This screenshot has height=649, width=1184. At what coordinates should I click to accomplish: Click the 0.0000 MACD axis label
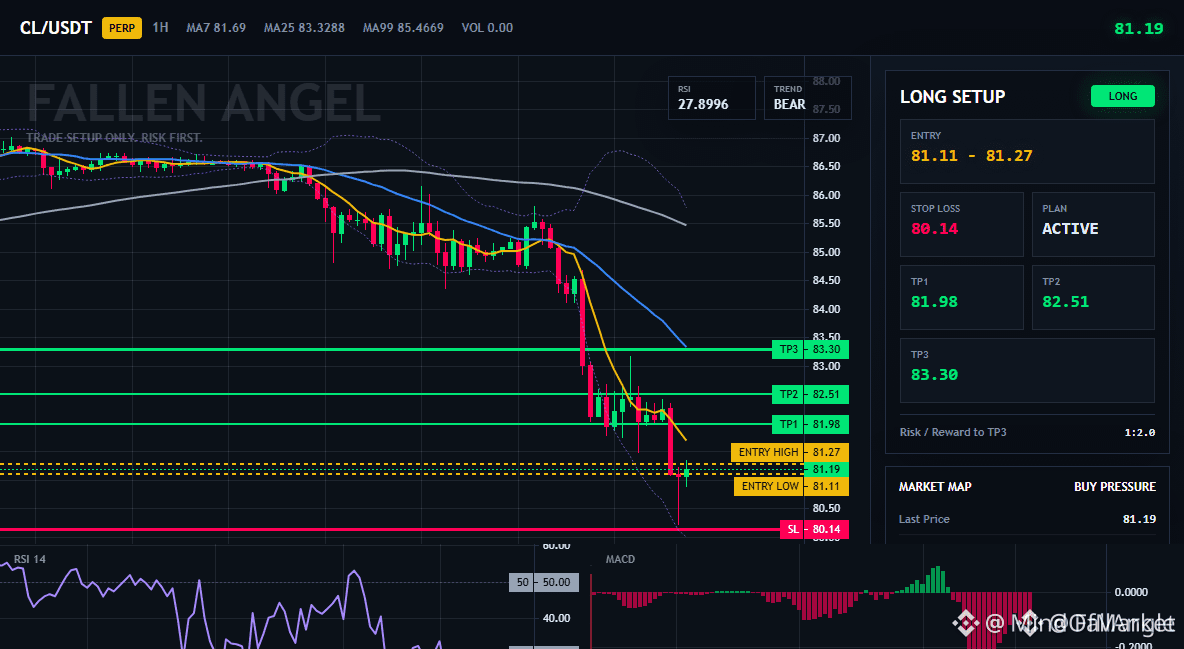click(x=1131, y=592)
